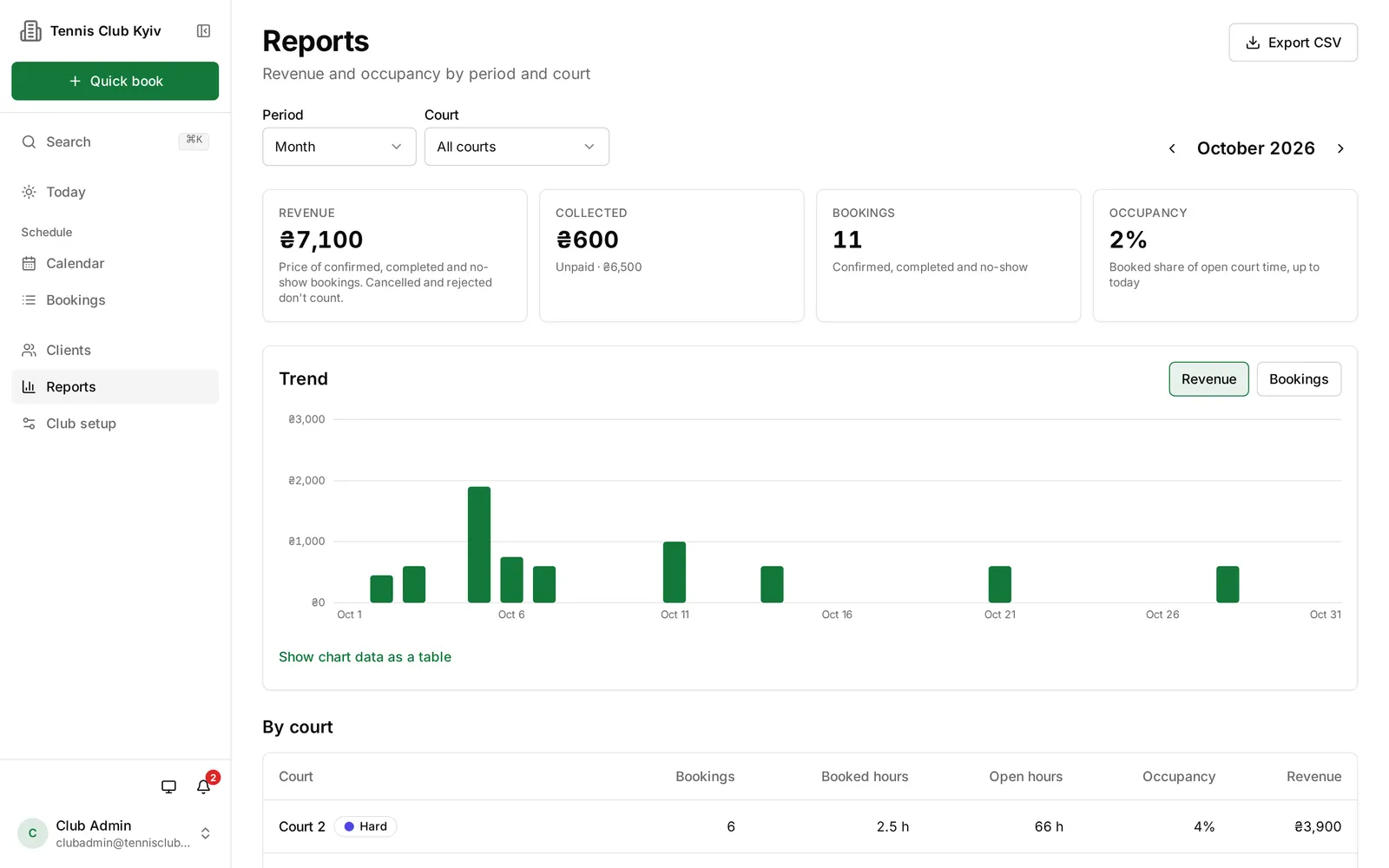Click the Tennis Club Kyiv building logo
This screenshot has width=1389, height=868.
click(31, 31)
